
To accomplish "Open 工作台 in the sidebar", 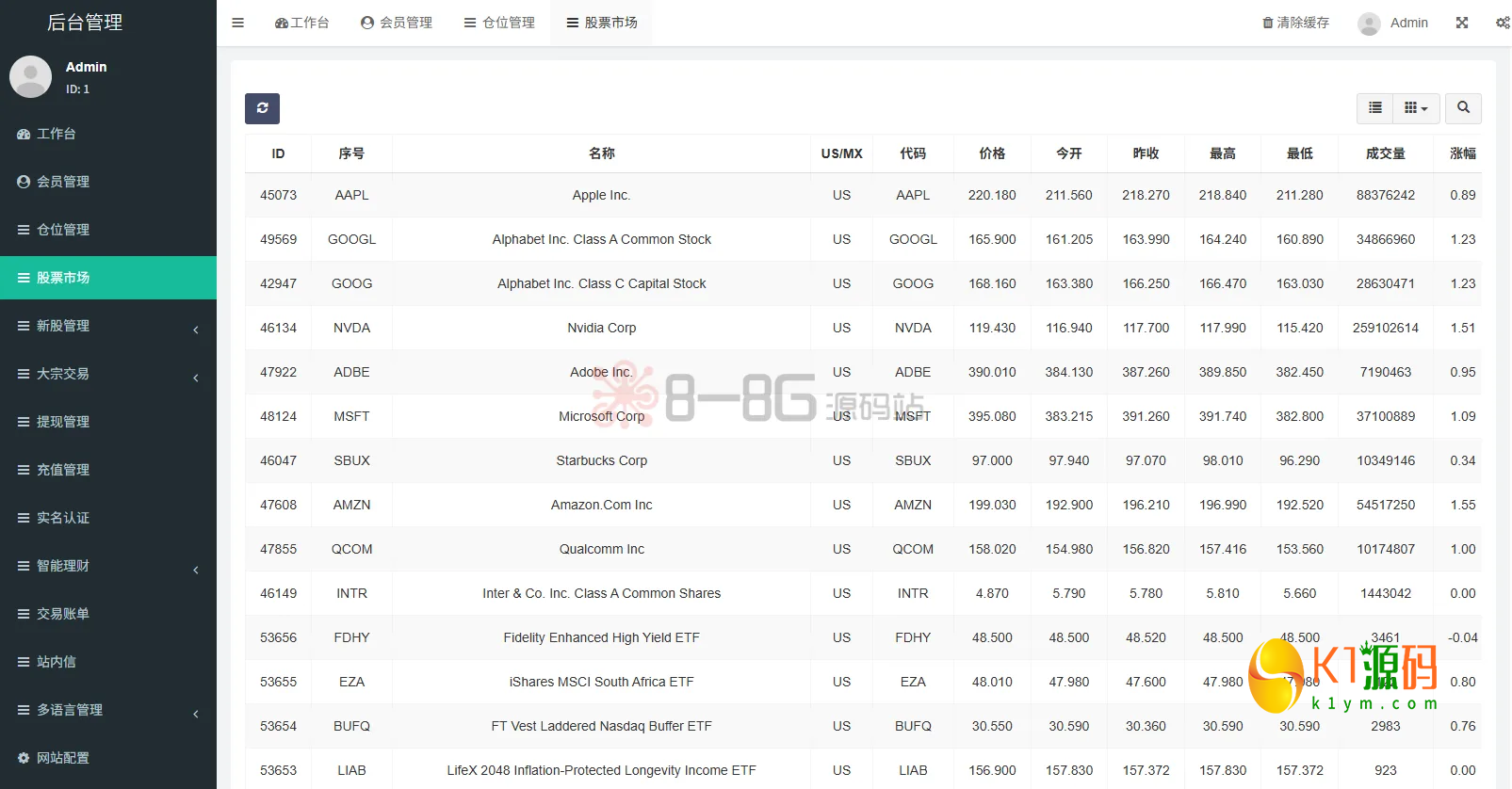I will pyautogui.click(x=108, y=134).
